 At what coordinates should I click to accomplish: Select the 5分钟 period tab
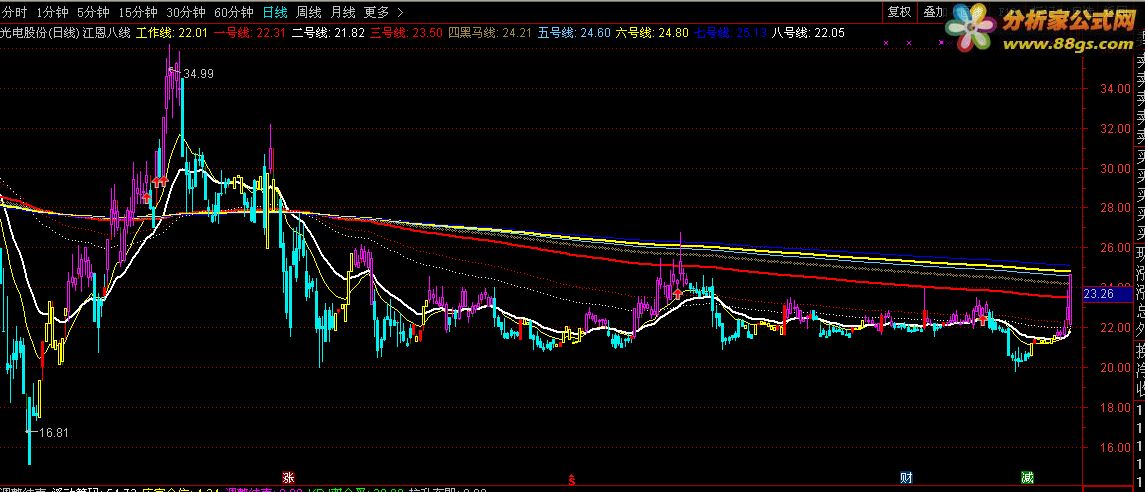[x=93, y=12]
